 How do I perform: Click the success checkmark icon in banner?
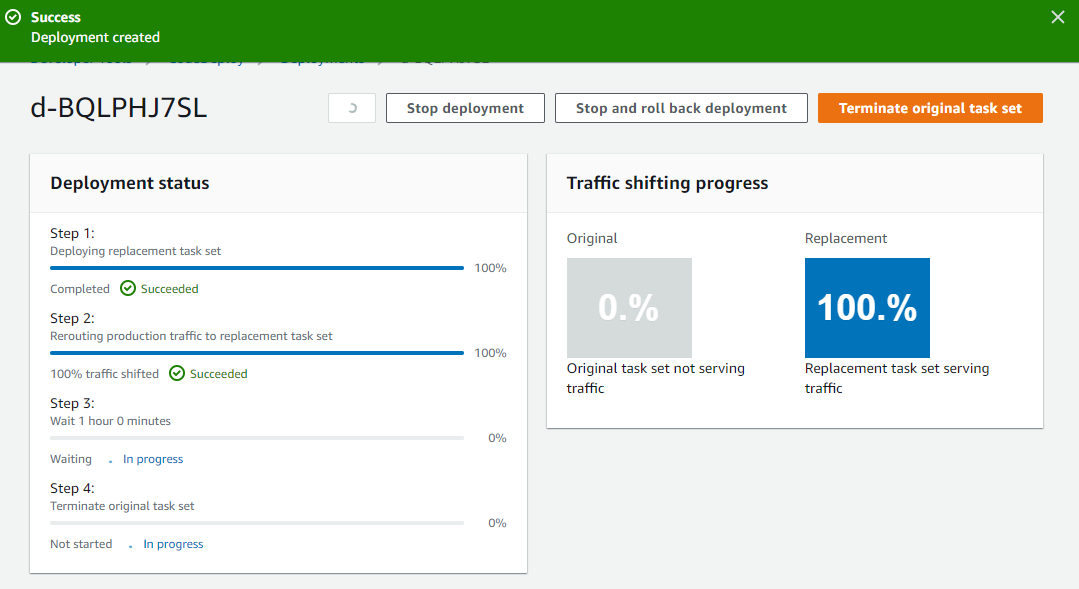13,17
